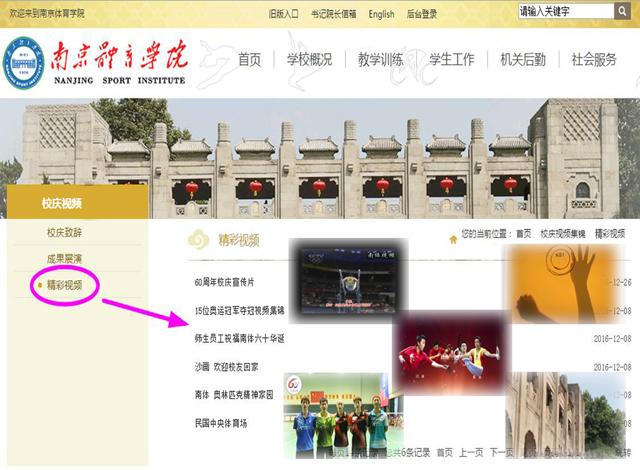Go to 学生工作 in the navigation bar
This screenshot has height=470, width=640.
(x=452, y=60)
